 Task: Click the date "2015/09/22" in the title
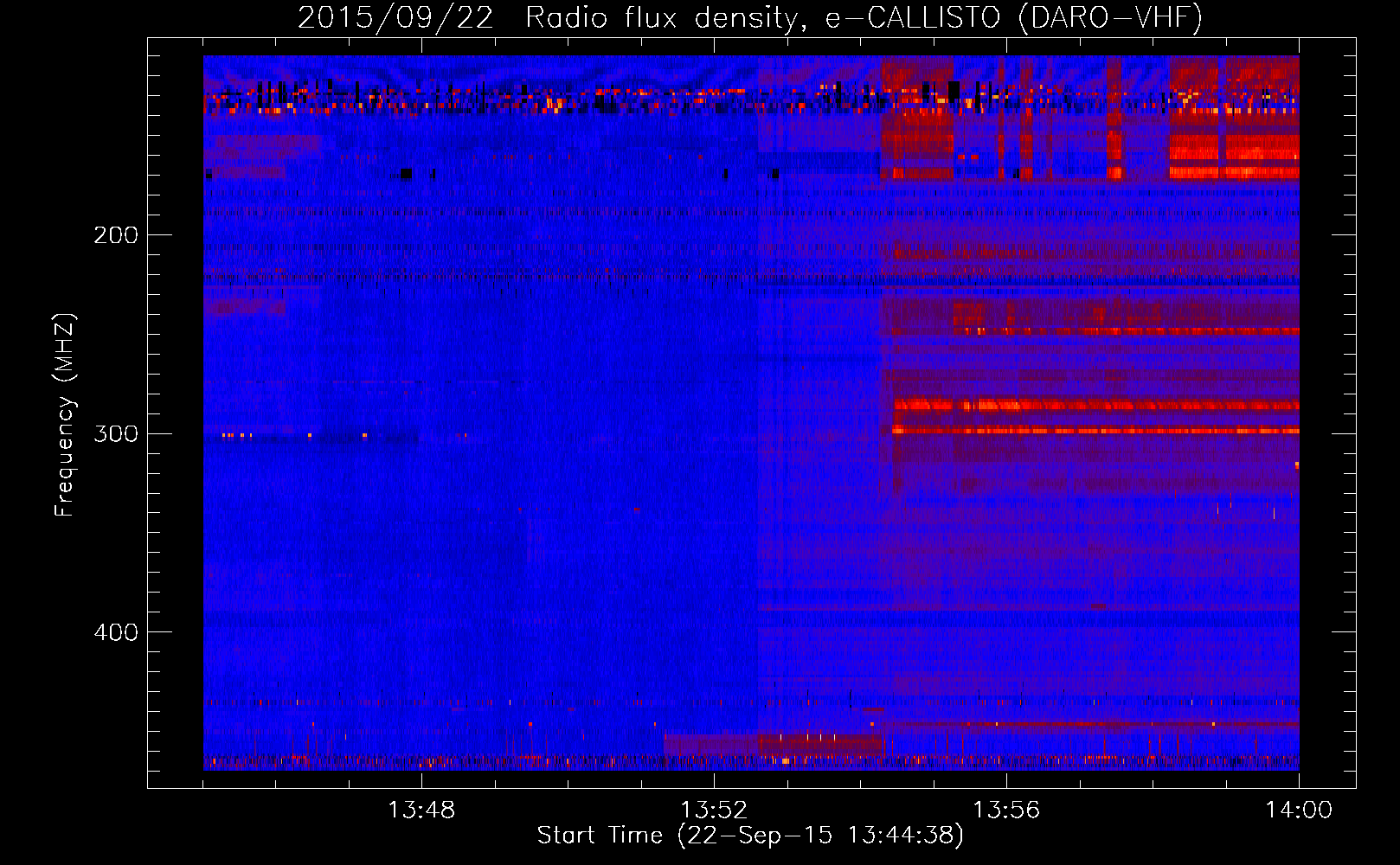pos(395,17)
